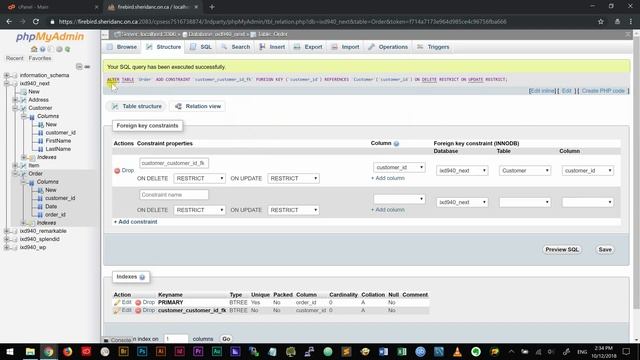Image resolution: width=640 pixels, height=360 pixels.
Task: Open the Windows Start menu
Action: pos(10,351)
